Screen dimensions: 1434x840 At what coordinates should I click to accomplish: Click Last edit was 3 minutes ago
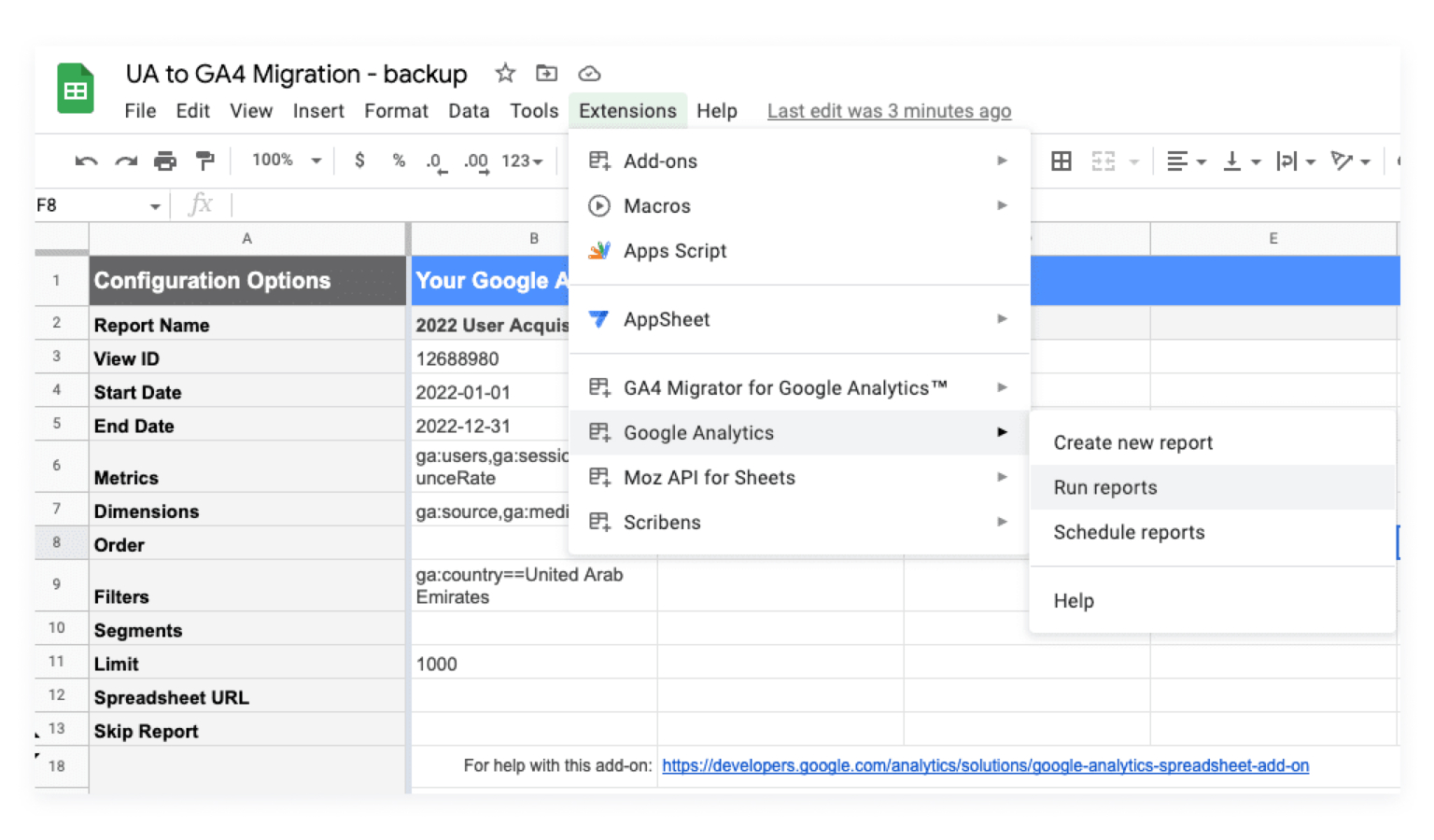[889, 111]
